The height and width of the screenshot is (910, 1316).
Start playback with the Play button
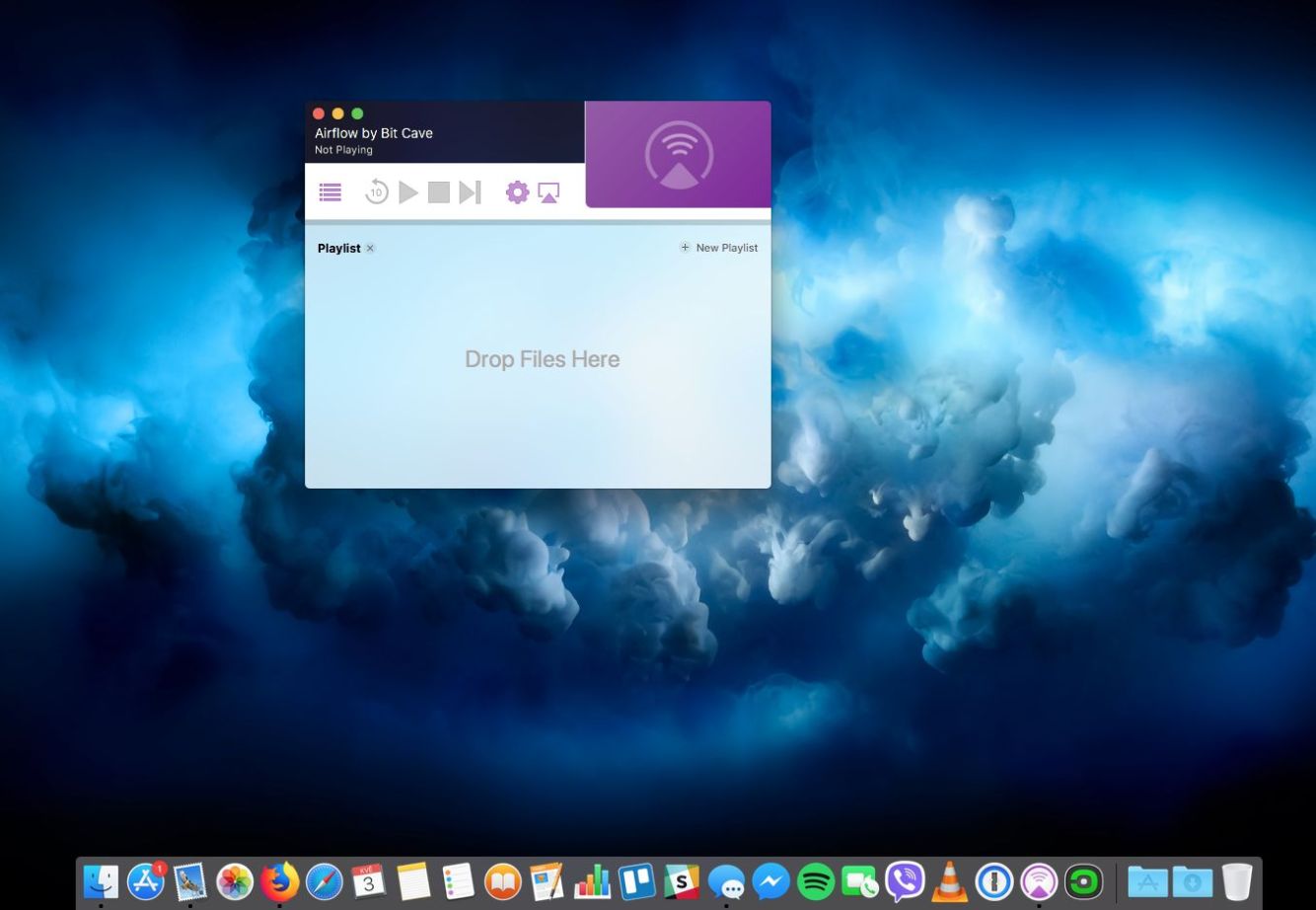(x=408, y=192)
